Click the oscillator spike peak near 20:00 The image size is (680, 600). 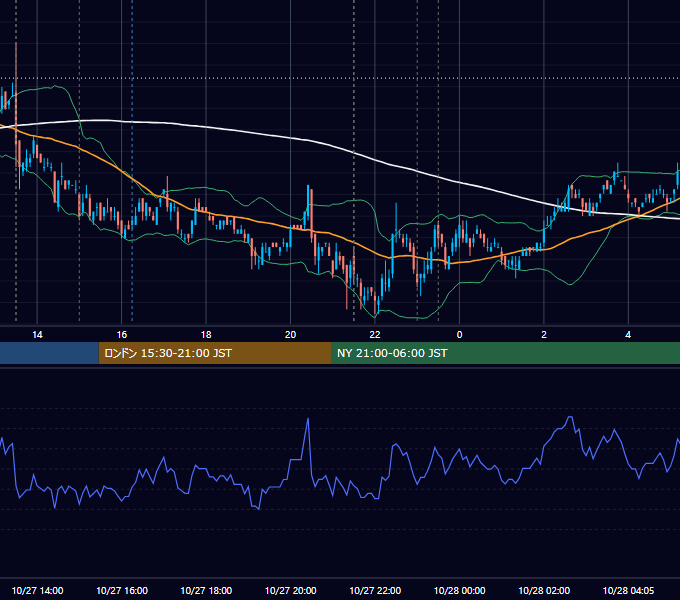point(308,419)
